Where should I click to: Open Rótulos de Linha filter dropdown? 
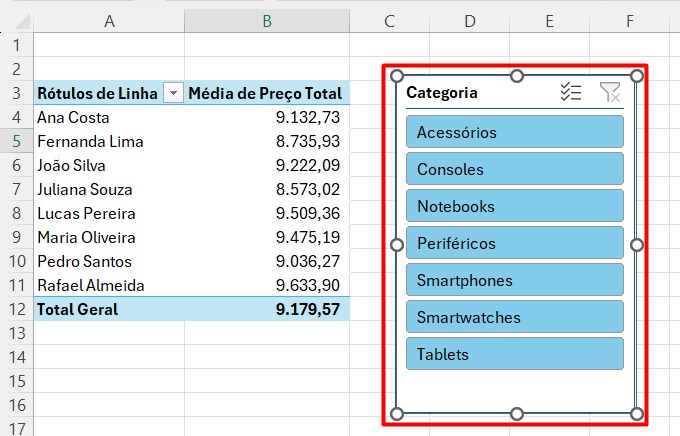tap(173, 93)
